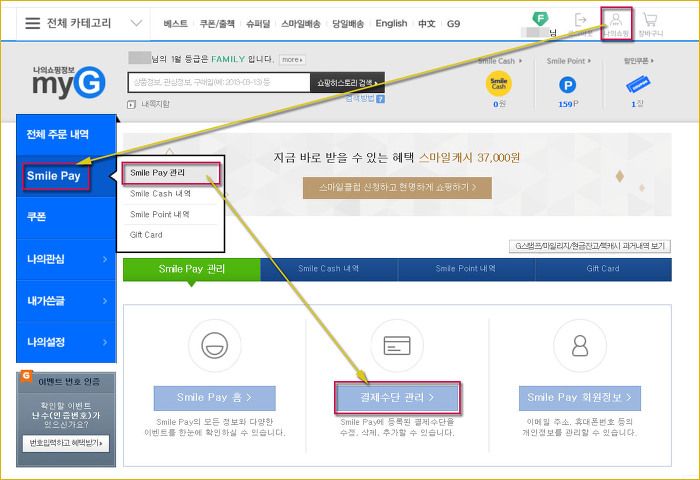Go to 쿠폰/출첵 page
This screenshot has height=480, width=700.
[x=217, y=24]
